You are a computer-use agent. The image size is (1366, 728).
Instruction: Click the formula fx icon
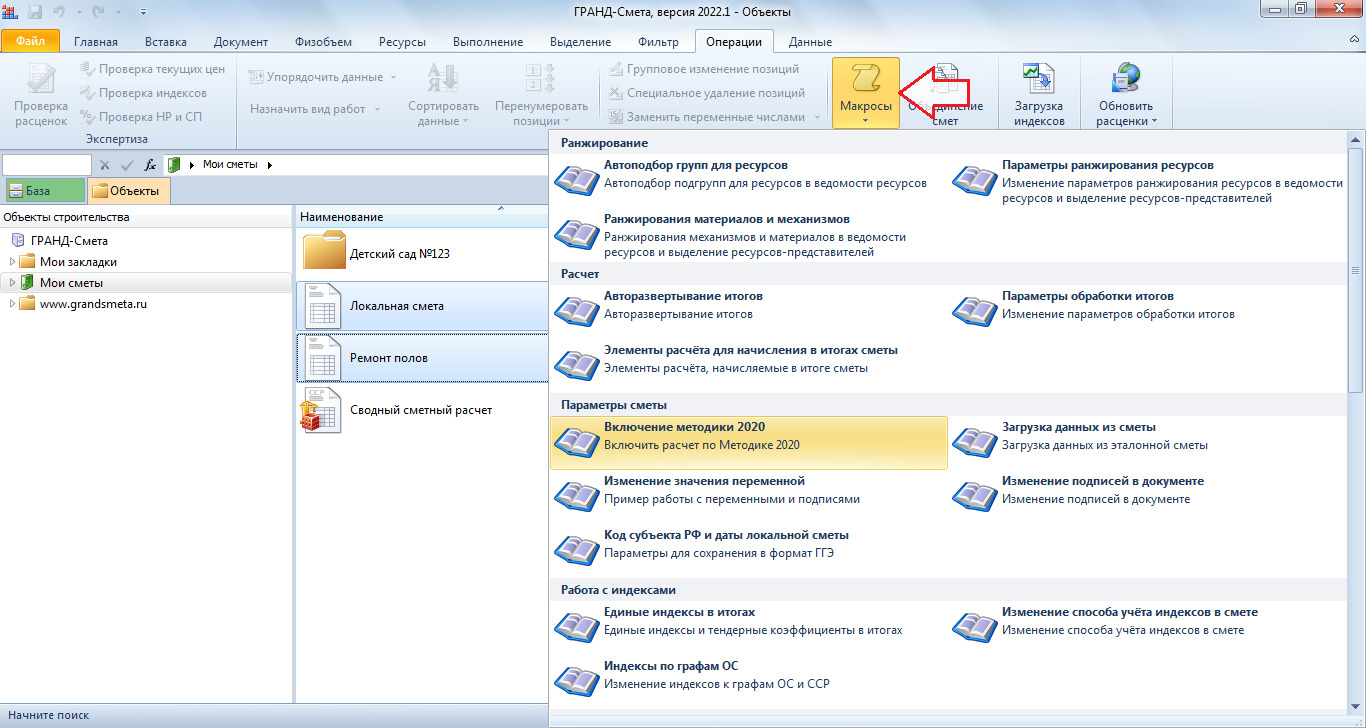151,164
